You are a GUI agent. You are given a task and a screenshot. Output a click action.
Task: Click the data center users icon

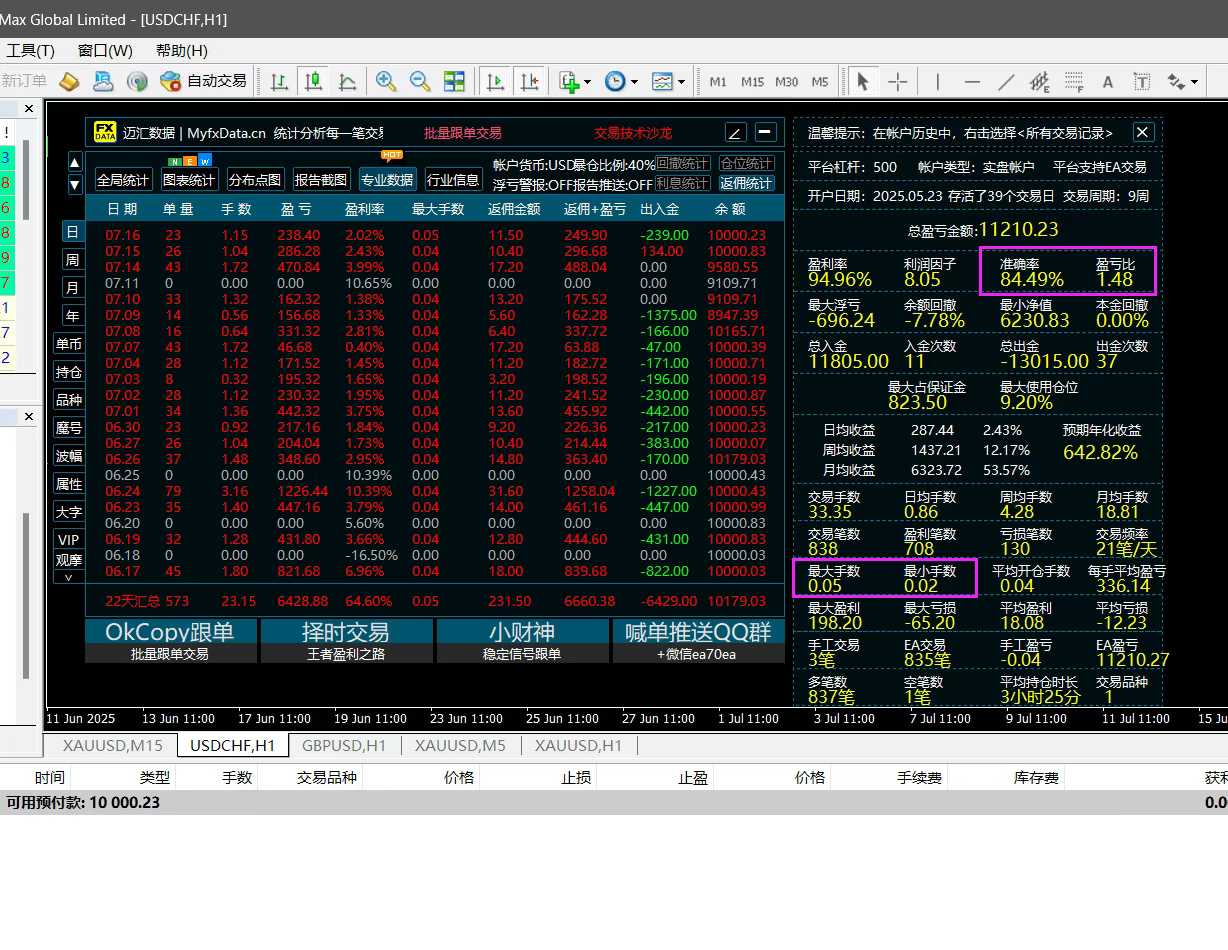[x=103, y=81]
